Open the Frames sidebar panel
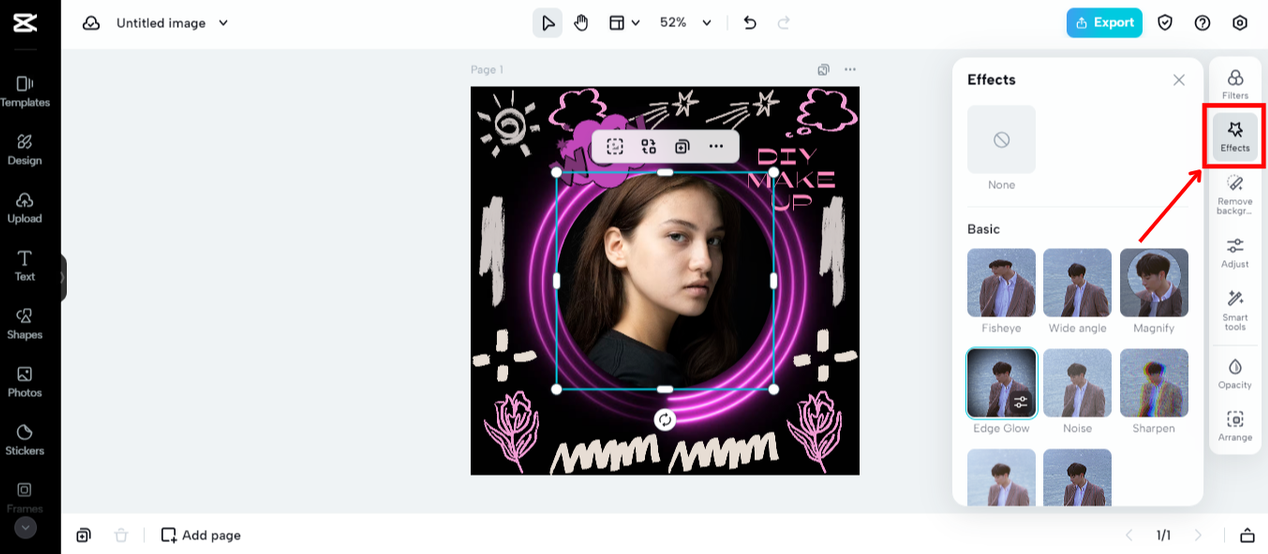The height and width of the screenshot is (554, 1268). (25, 496)
